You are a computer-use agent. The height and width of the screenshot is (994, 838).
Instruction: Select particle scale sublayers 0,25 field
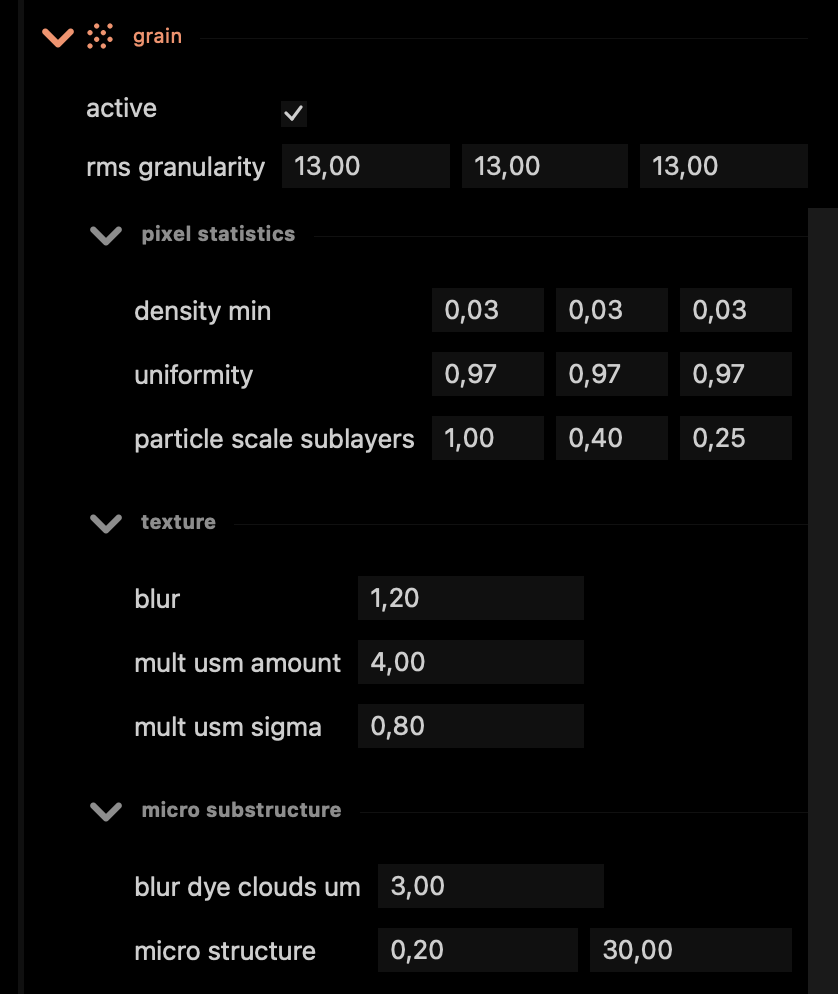coord(735,438)
